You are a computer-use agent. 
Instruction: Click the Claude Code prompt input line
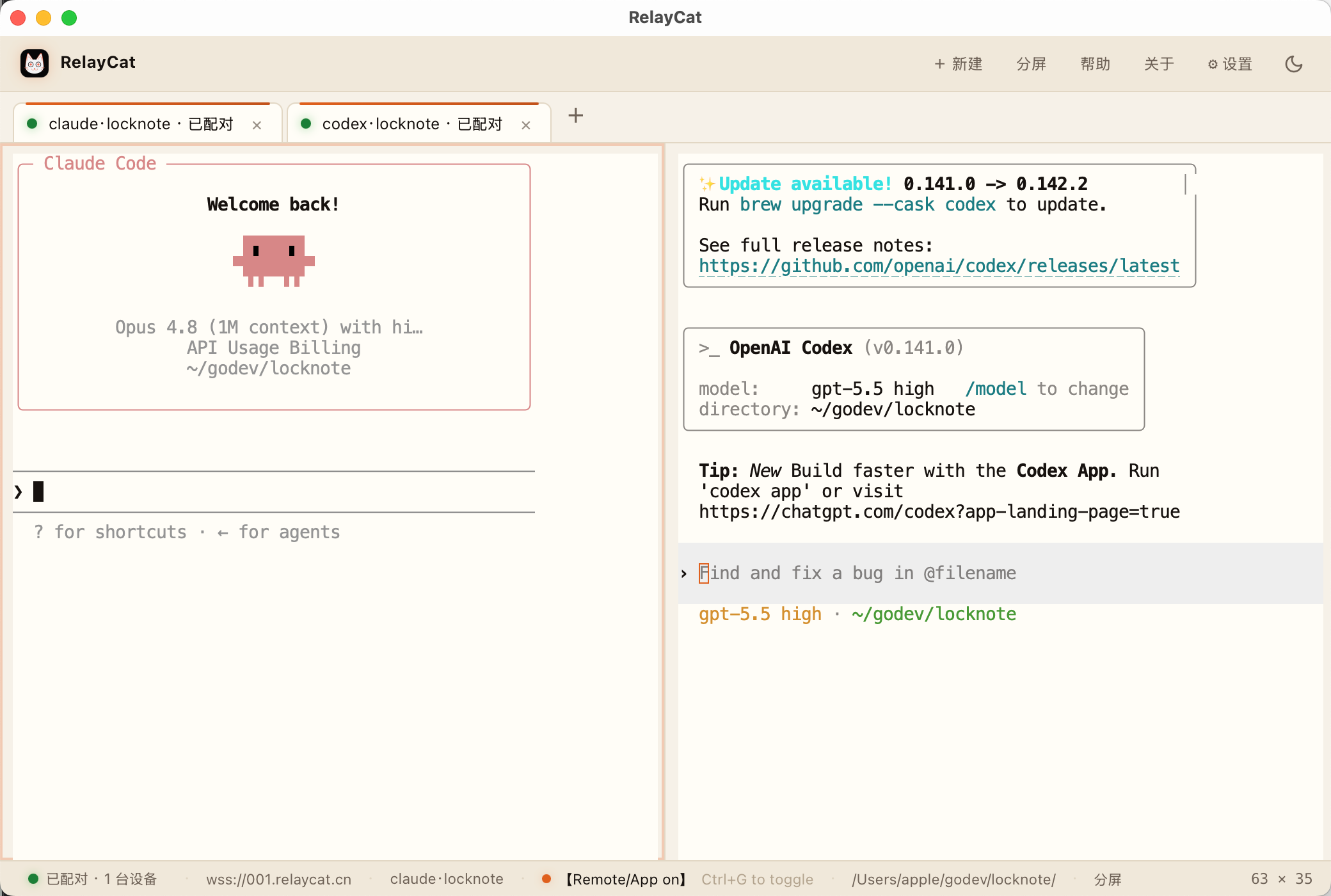[x=274, y=492]
